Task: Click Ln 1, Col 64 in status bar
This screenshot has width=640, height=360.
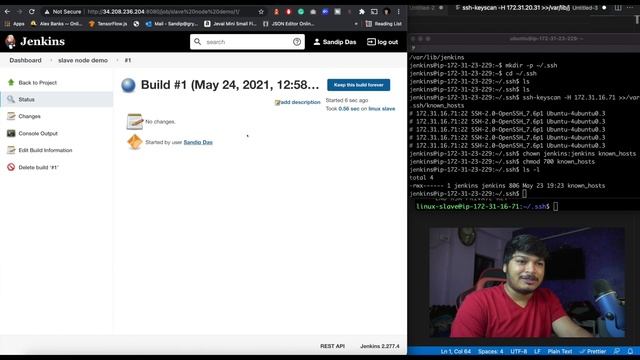Action: [456, 351]
